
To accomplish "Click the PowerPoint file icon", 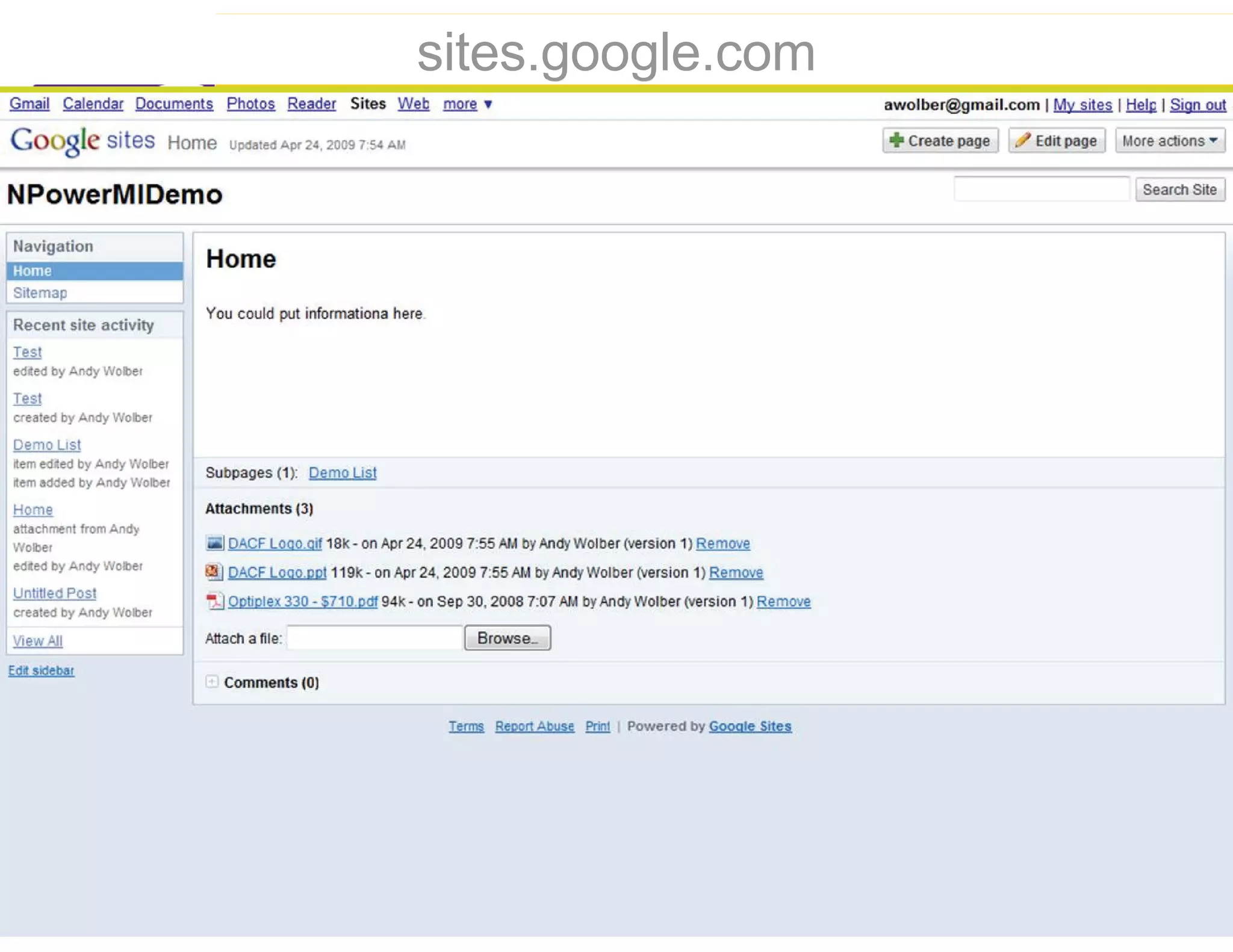I will point(214,572).
